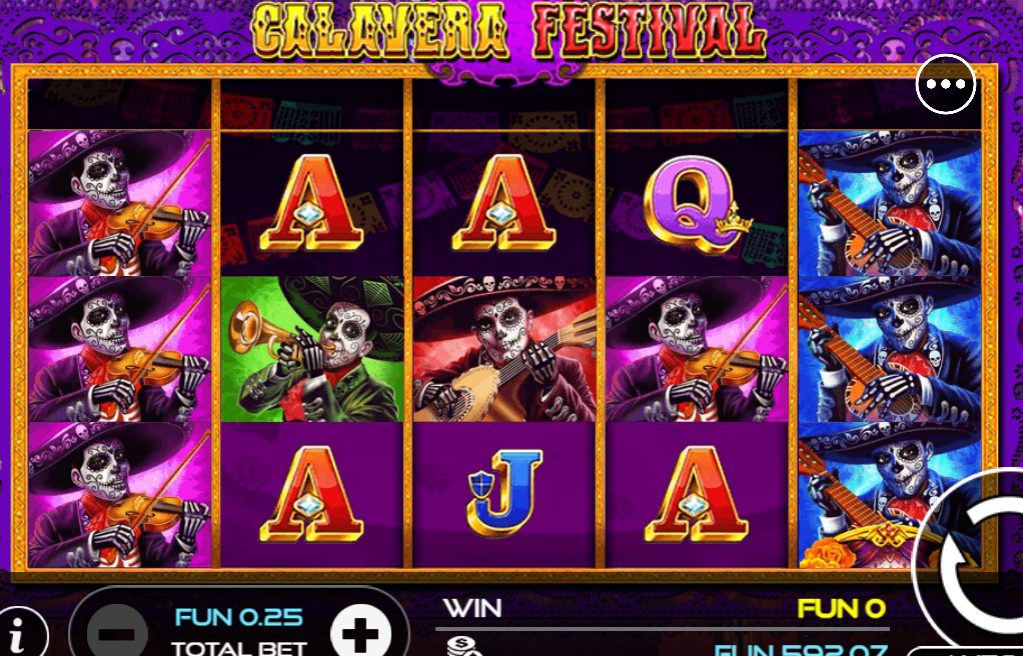Open the info paytable icon
1023x656 pixels.
[20, 632]
